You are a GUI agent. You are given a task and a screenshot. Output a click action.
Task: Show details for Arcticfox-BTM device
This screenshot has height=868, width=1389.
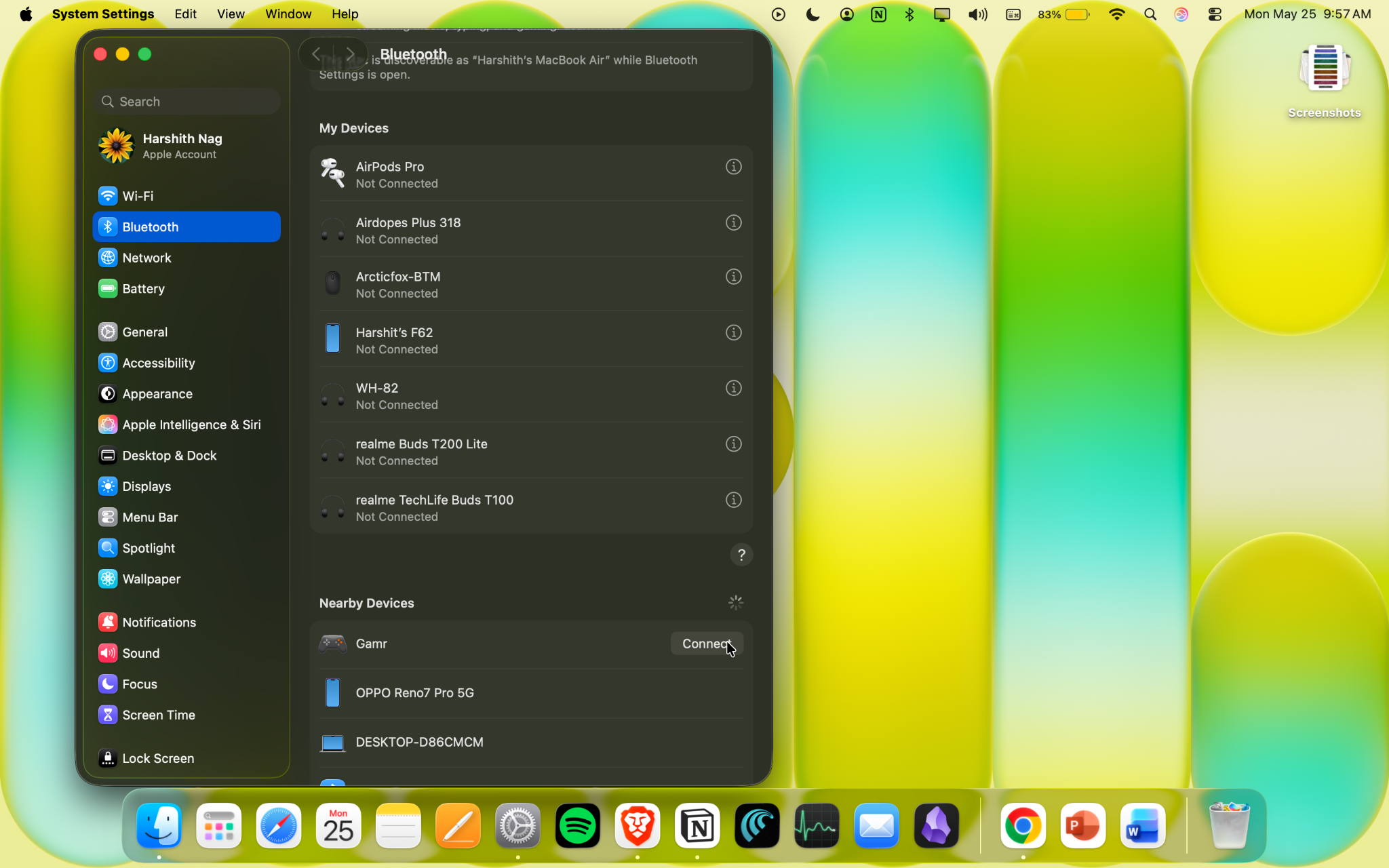[733, 277]
